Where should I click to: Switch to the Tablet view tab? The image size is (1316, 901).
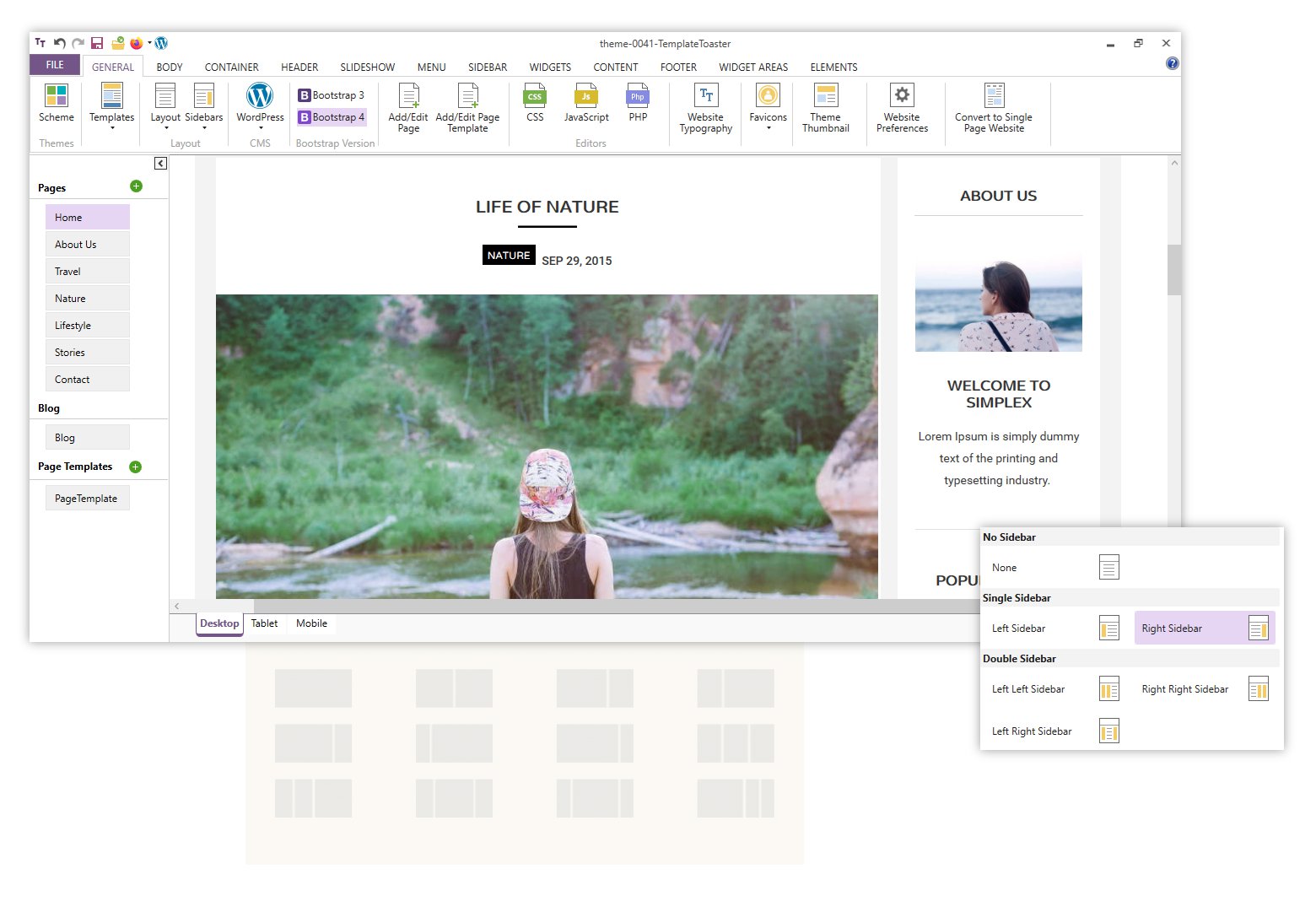tap(264, 623)
